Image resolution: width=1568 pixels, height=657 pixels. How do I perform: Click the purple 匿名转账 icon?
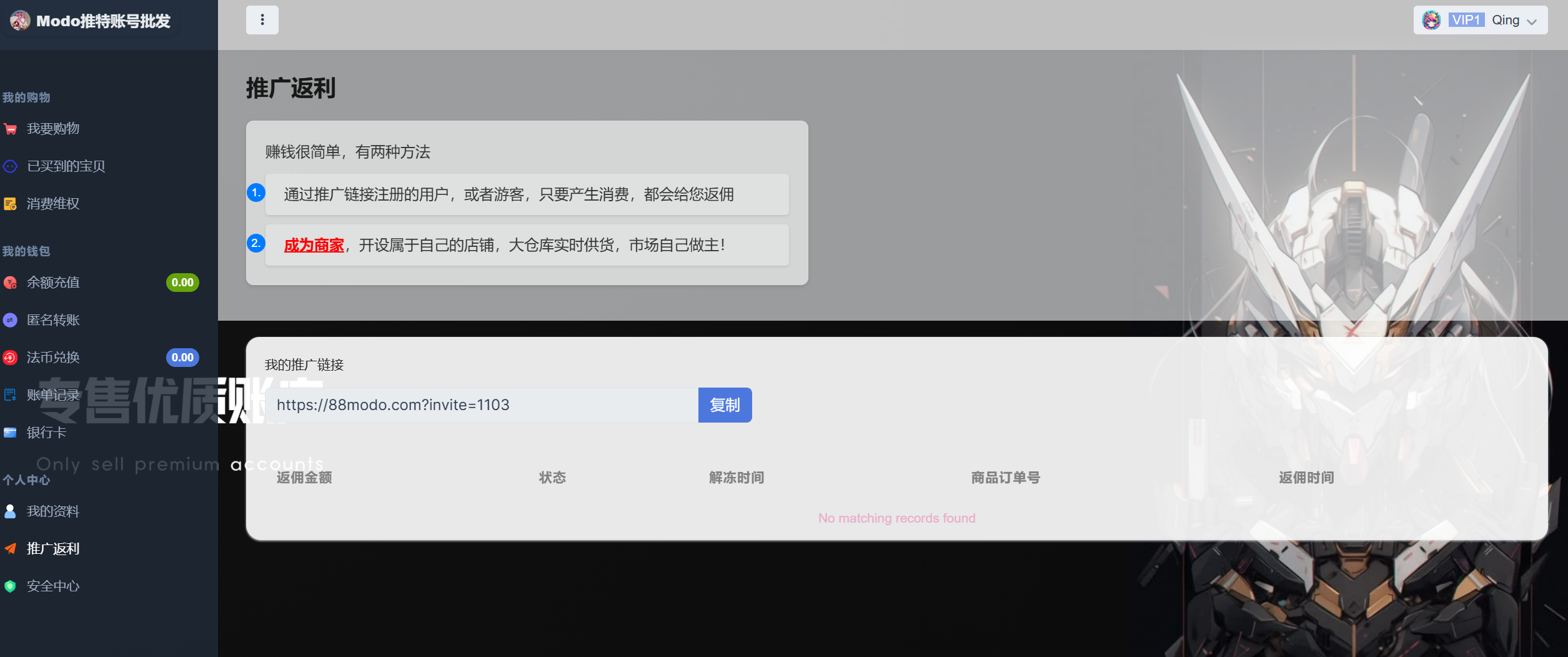click(x=10, y=320)
